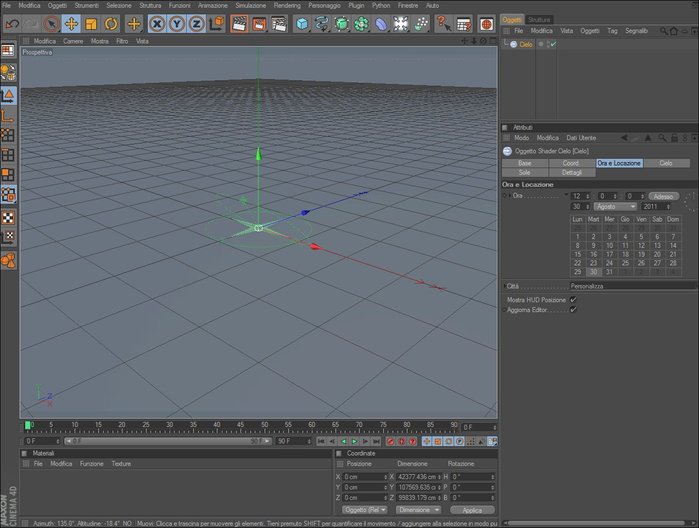Toggle Z axis lock
Image resolution: width=699 pixels, height=528 pixels.
(x=197, y=24)
